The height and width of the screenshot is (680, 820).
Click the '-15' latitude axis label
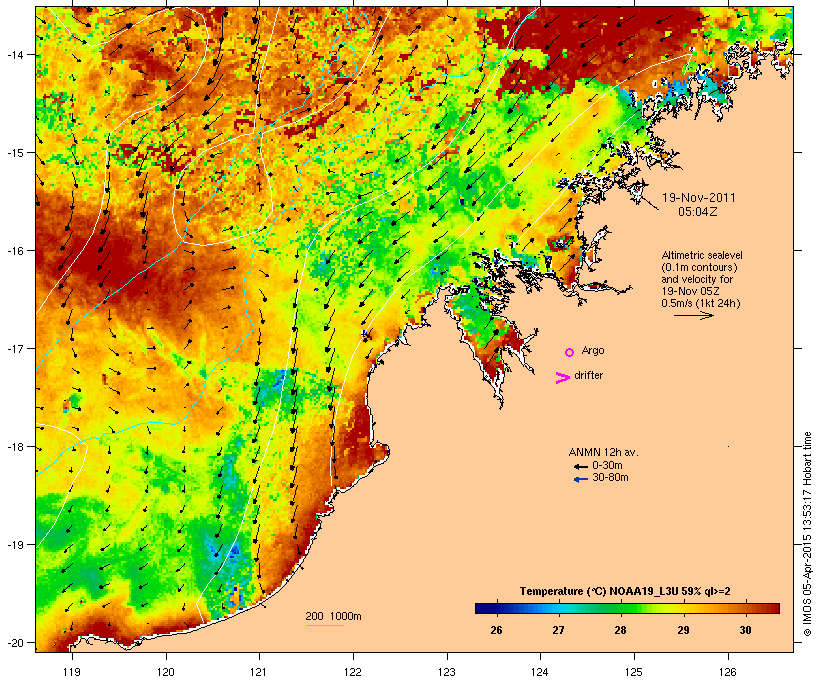[x=14, y=153]
